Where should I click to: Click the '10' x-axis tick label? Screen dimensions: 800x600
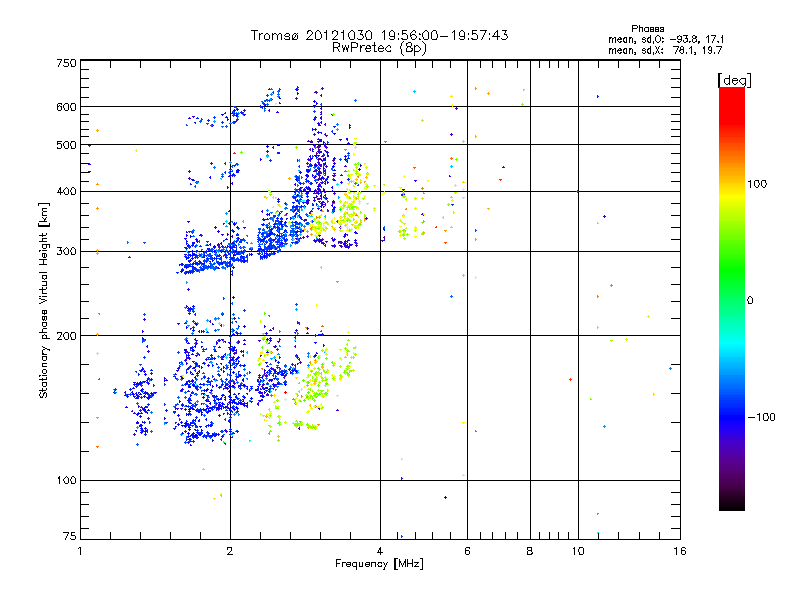pyautogui.click(x=578, y=551)
